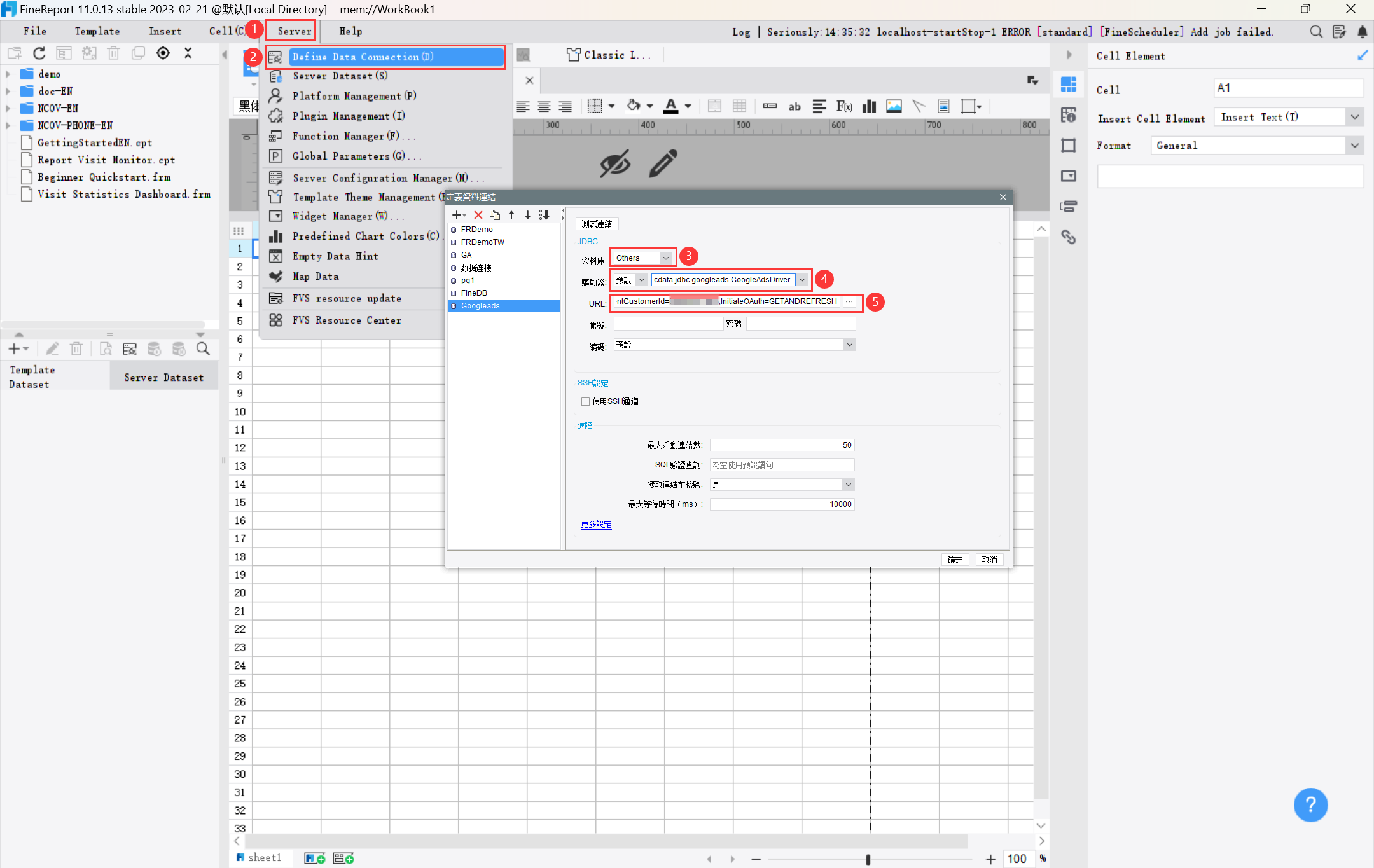Delete the selected Googleads connection
The width and height of the screenshot is (1374, 868).
tap(478, 215)
